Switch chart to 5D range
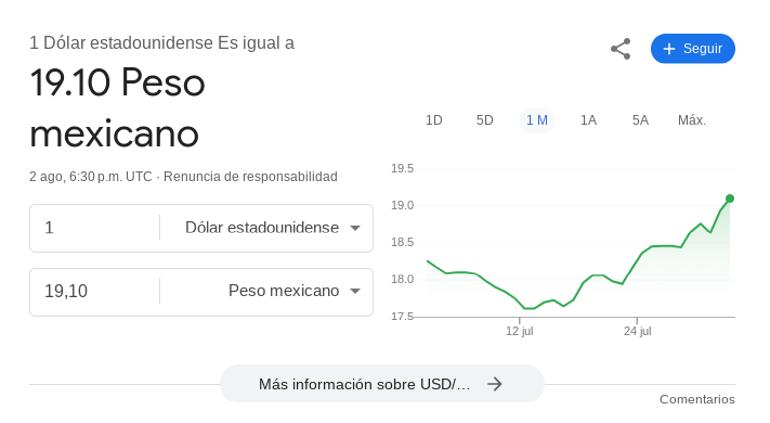 485,120
